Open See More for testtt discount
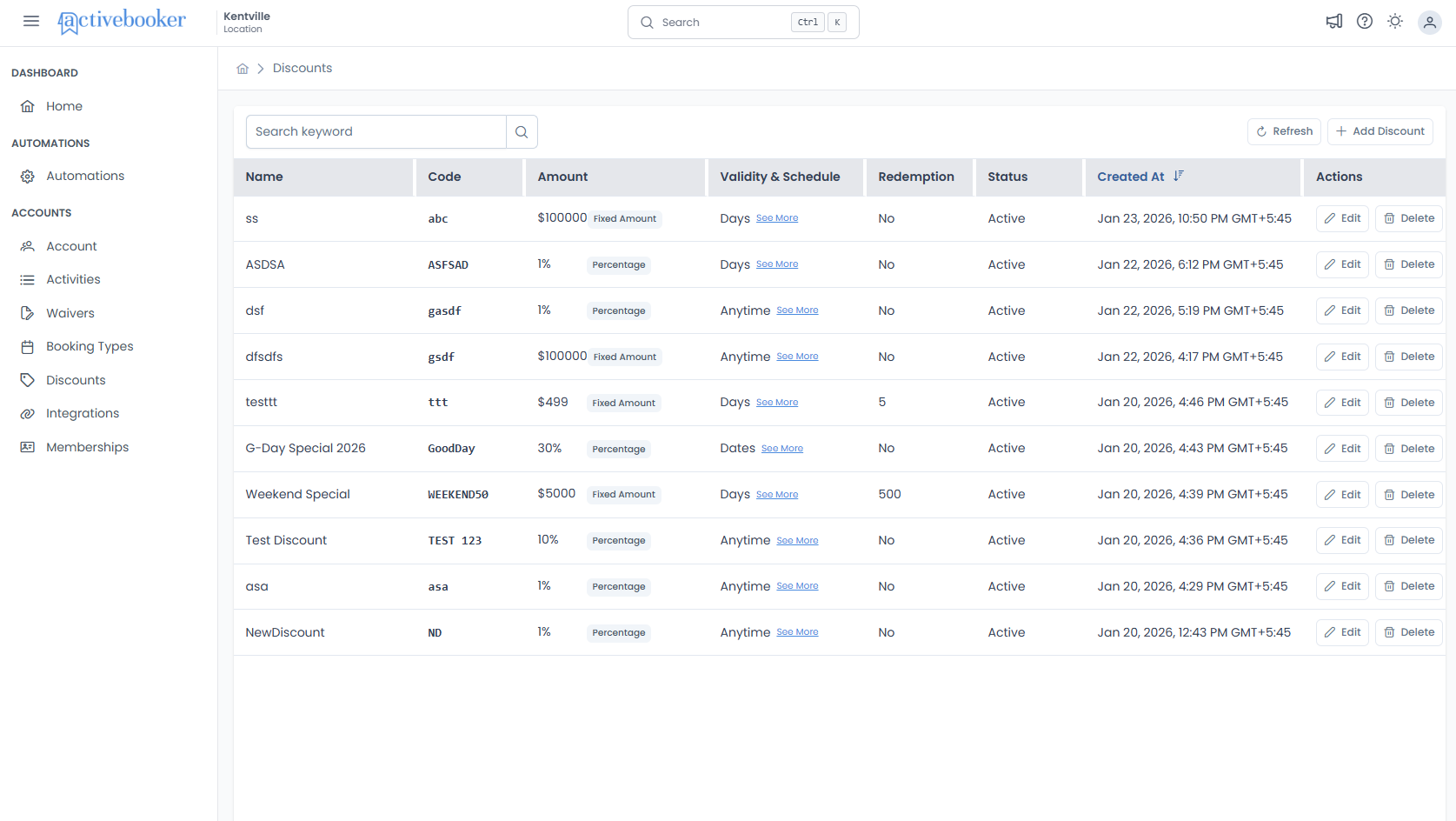 777,403
